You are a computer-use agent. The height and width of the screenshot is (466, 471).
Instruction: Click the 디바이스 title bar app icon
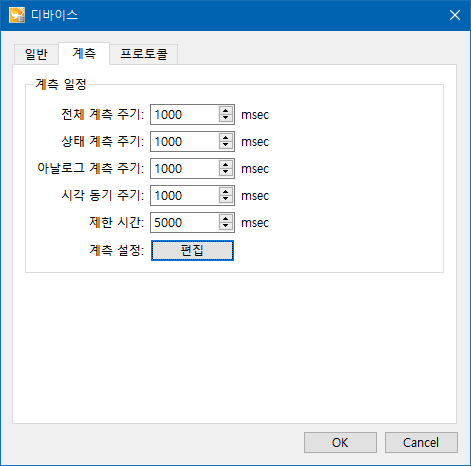tap(17, 15)
